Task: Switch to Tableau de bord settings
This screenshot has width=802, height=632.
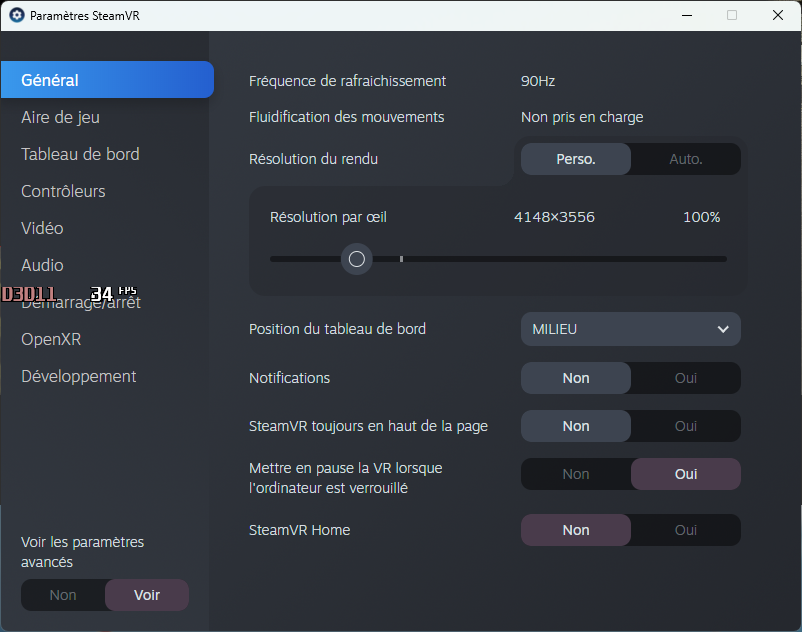Action: point(80,154)
